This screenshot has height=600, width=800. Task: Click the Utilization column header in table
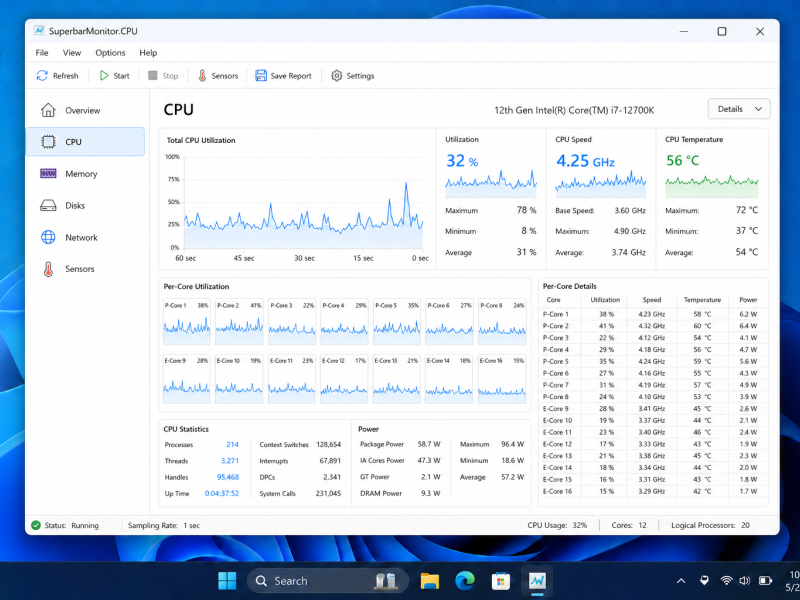605,299
